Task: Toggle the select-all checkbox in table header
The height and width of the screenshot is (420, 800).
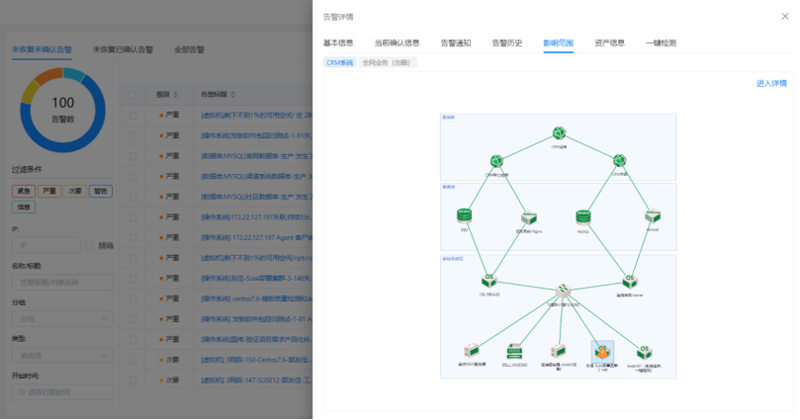Action: tap(133, 94)
